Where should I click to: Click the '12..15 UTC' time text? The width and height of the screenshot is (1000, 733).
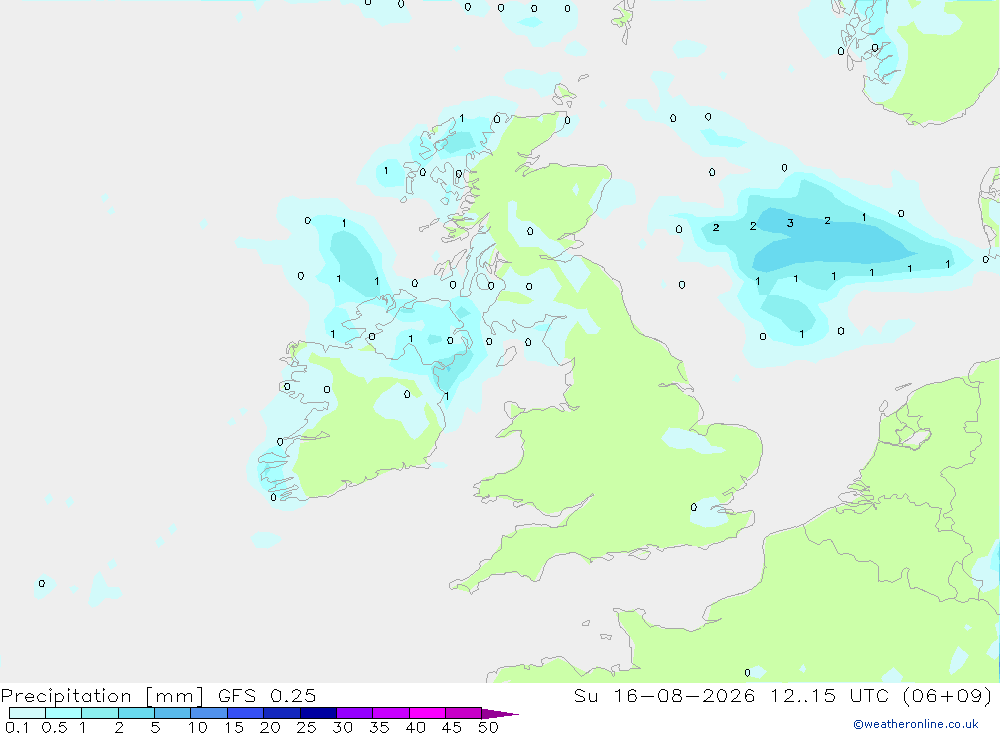[829, 696]
